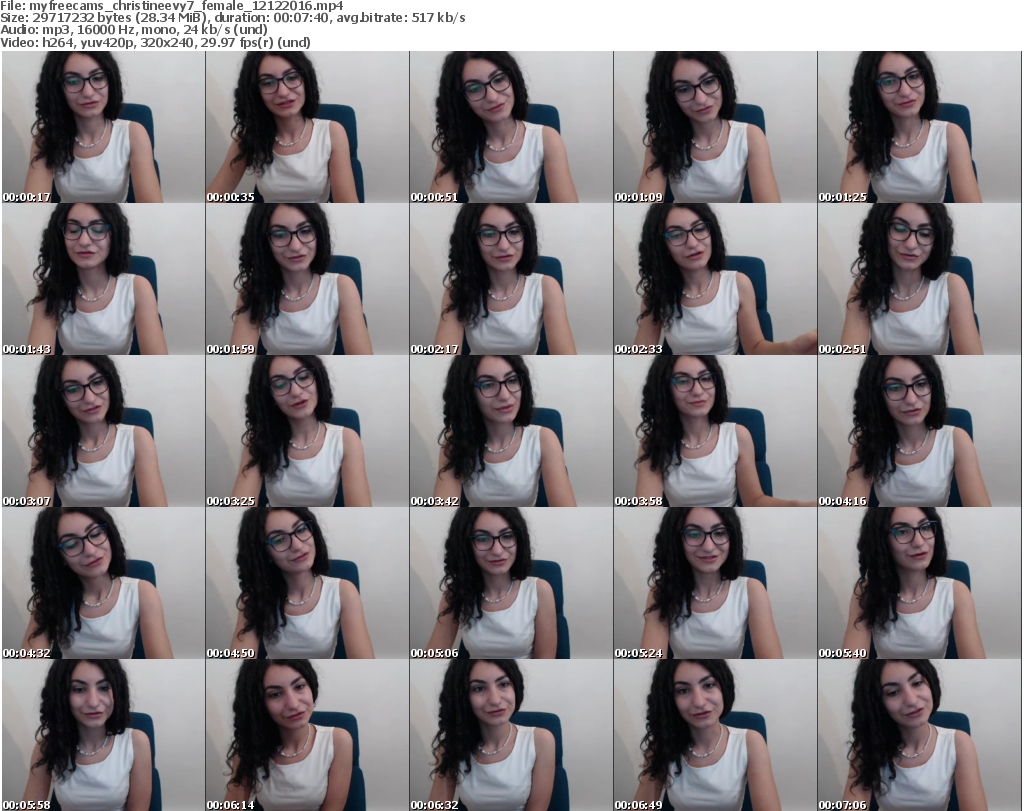Click the thumbnail frame at 00:07:06
1024x811 pixels.
point(919,735)
